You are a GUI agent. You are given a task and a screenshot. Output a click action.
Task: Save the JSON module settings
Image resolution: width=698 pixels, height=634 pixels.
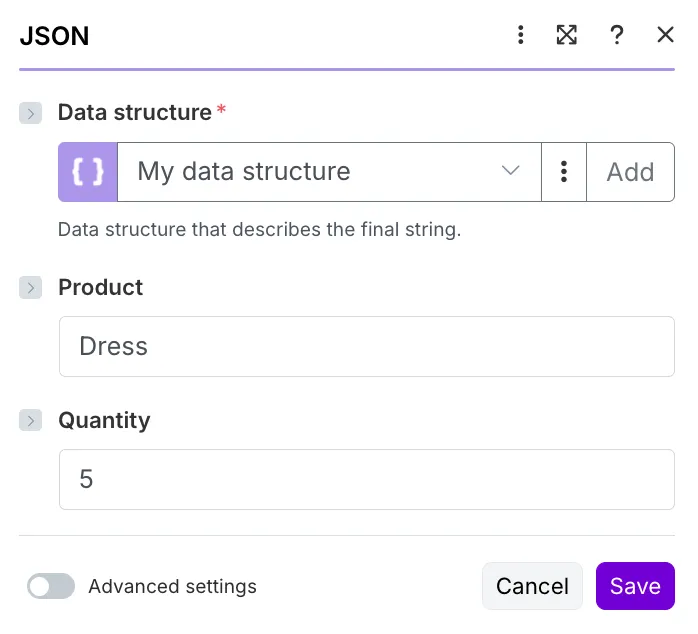[x=635, y=586]
